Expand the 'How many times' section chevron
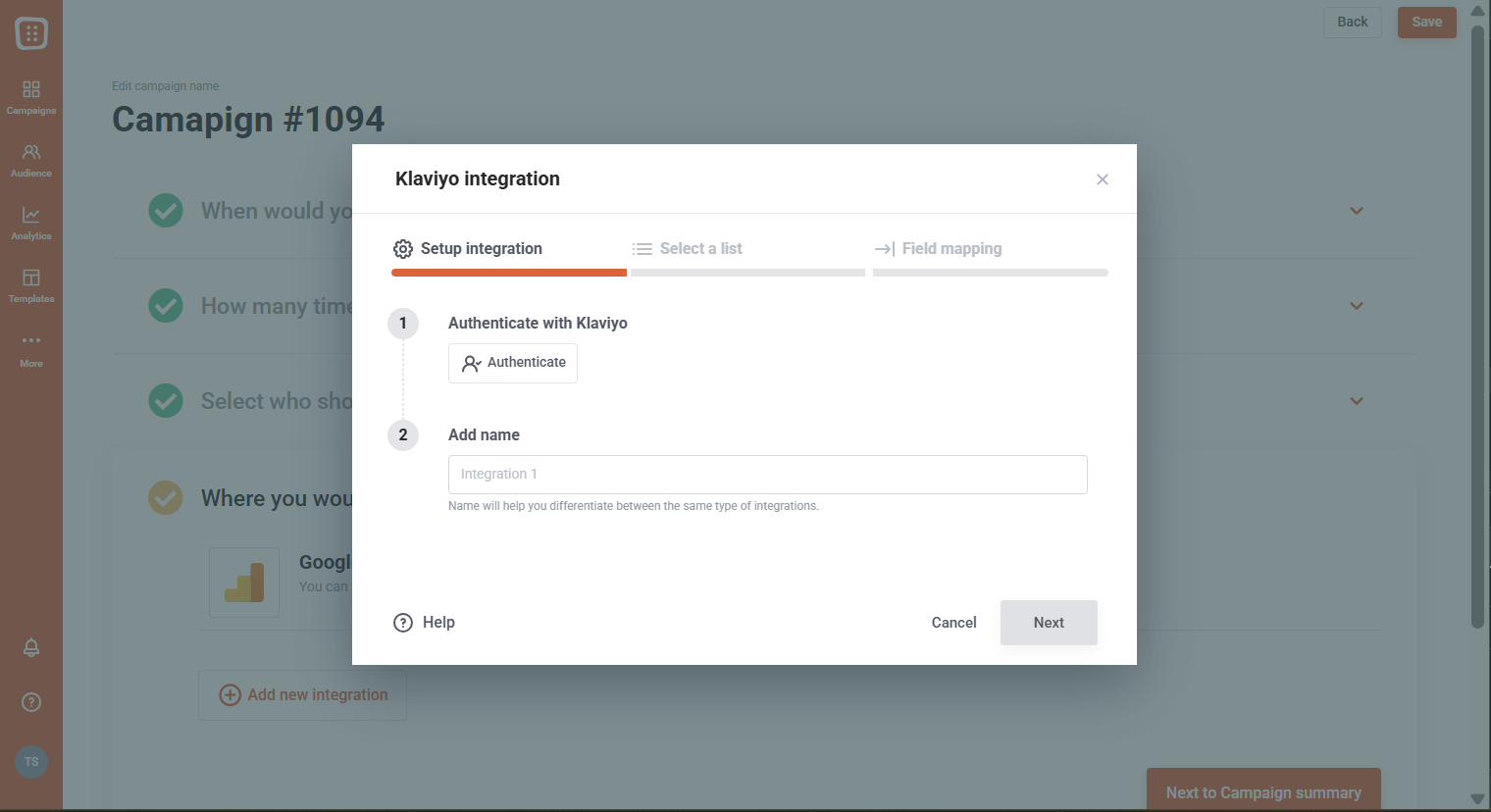This screenshot has width=1491, height=812. pos(1357,306)
